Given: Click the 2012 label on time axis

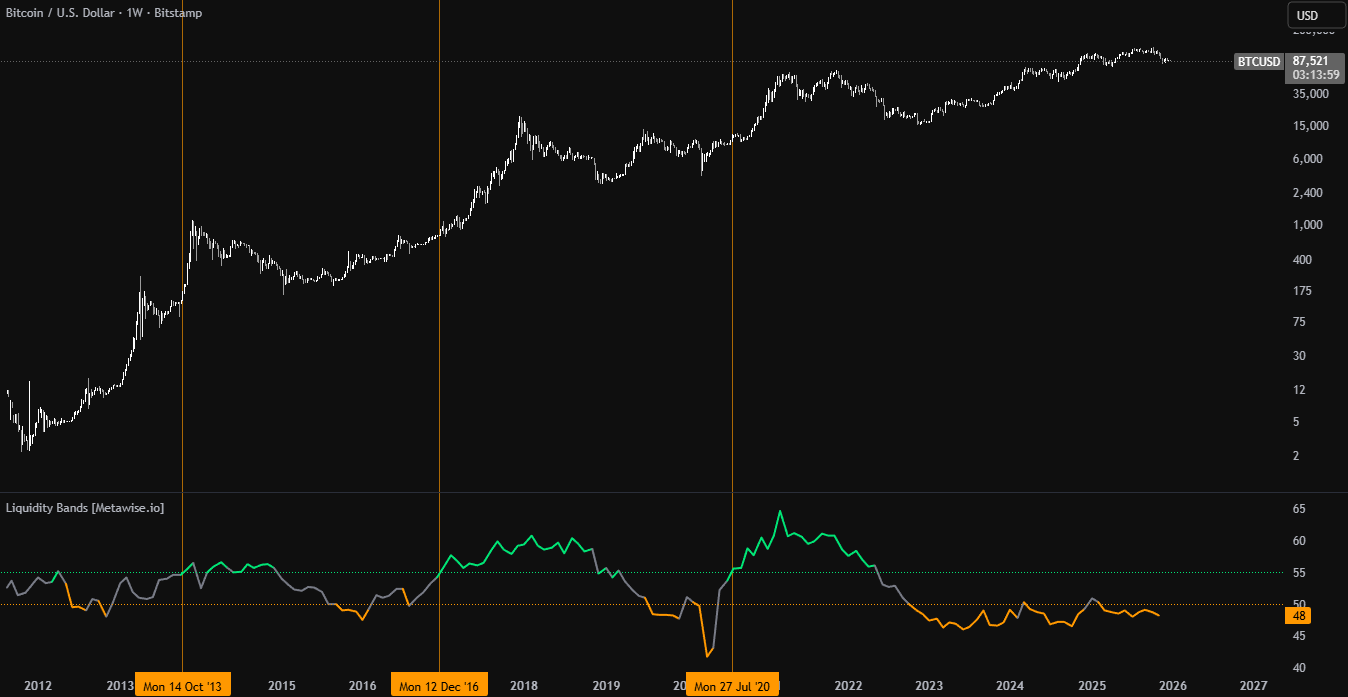Looking at the screenshot, I should coord(38,686).
